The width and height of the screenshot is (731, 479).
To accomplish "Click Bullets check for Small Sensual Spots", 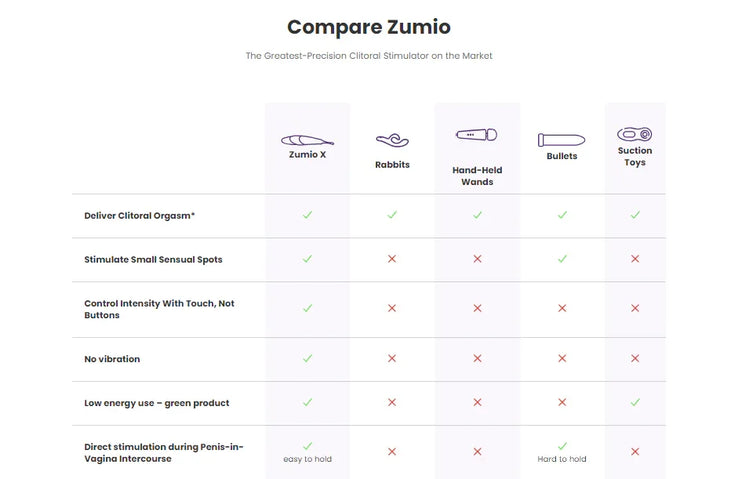I will pyautogui.click(x=562, y=259).
